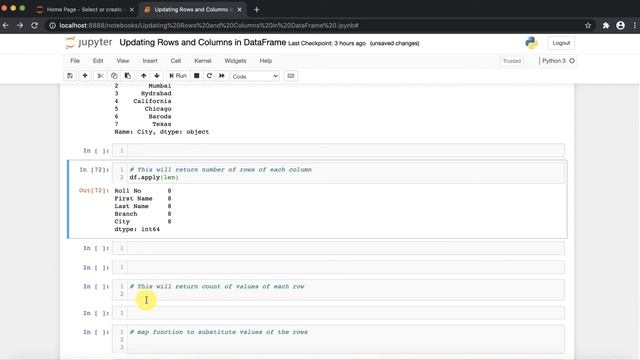The width and height of the screenshot is (640, 360).
Task: Reload the current page
Action: coord(34,25)
